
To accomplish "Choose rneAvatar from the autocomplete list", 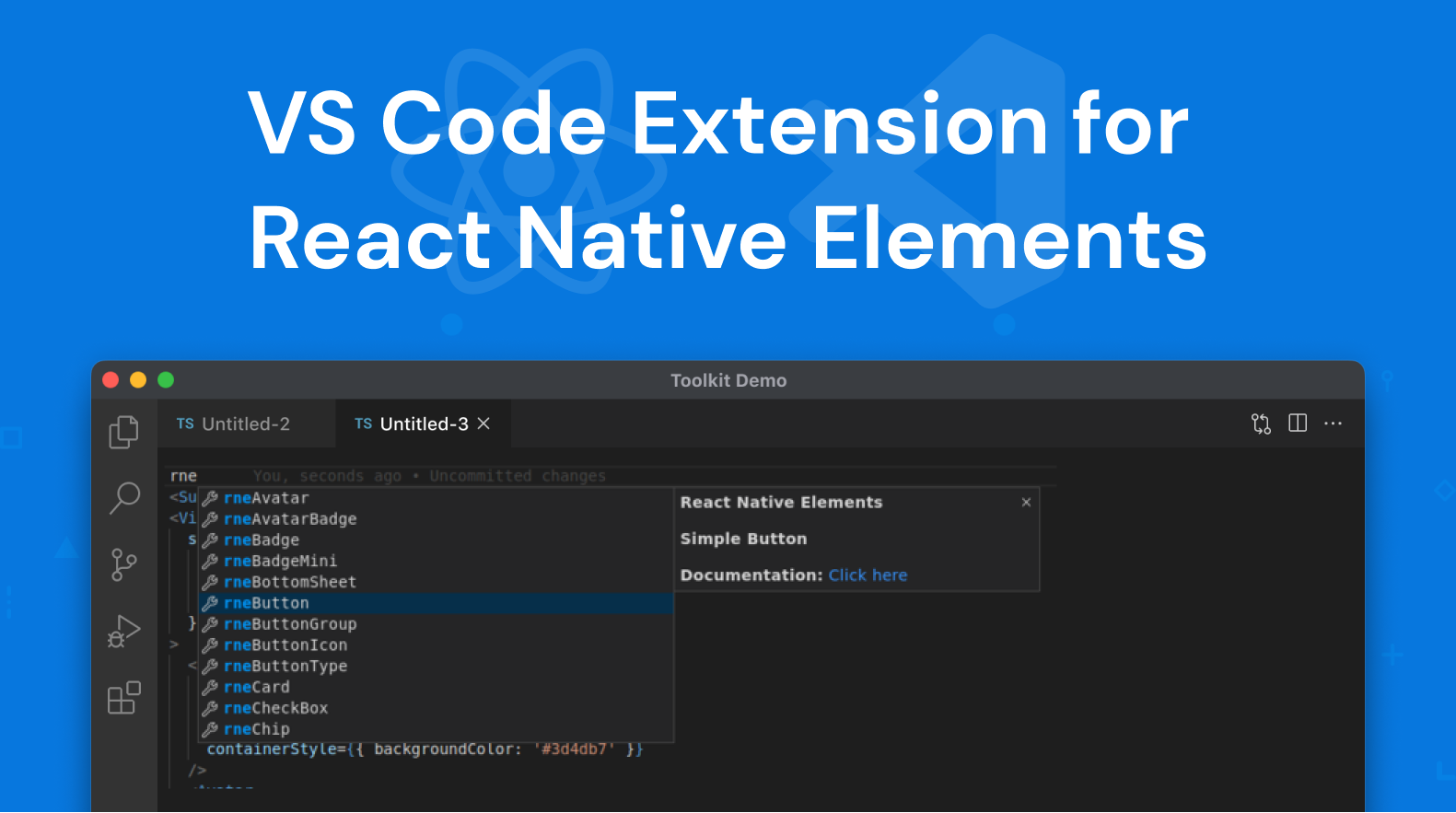I will (266, 498).
